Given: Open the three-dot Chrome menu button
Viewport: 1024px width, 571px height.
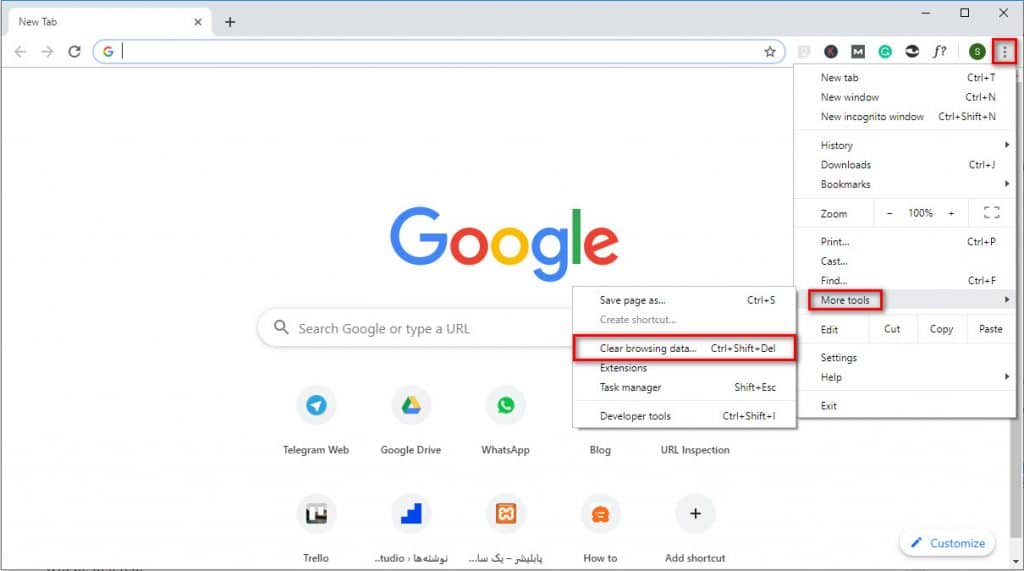Looking at the screenshot, I should (1004, 51).
